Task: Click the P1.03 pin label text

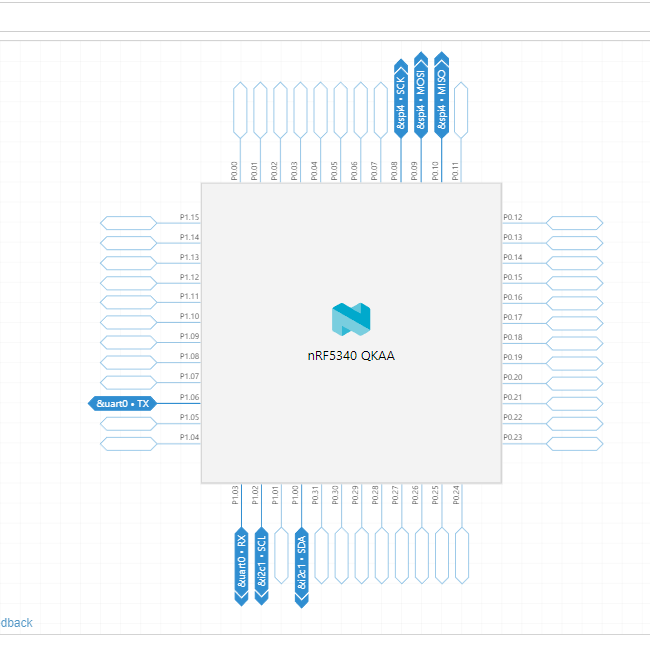Action: coord(235,495)
